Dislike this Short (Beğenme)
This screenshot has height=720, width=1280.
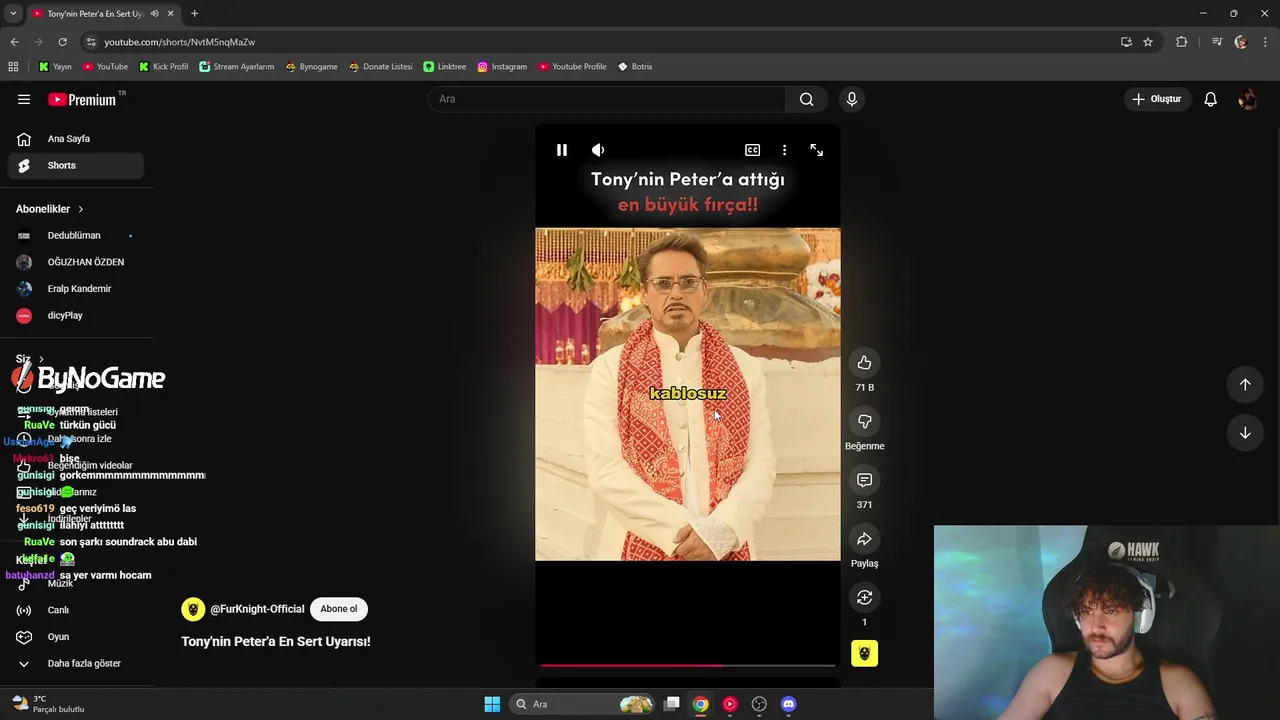coord(865,421)
